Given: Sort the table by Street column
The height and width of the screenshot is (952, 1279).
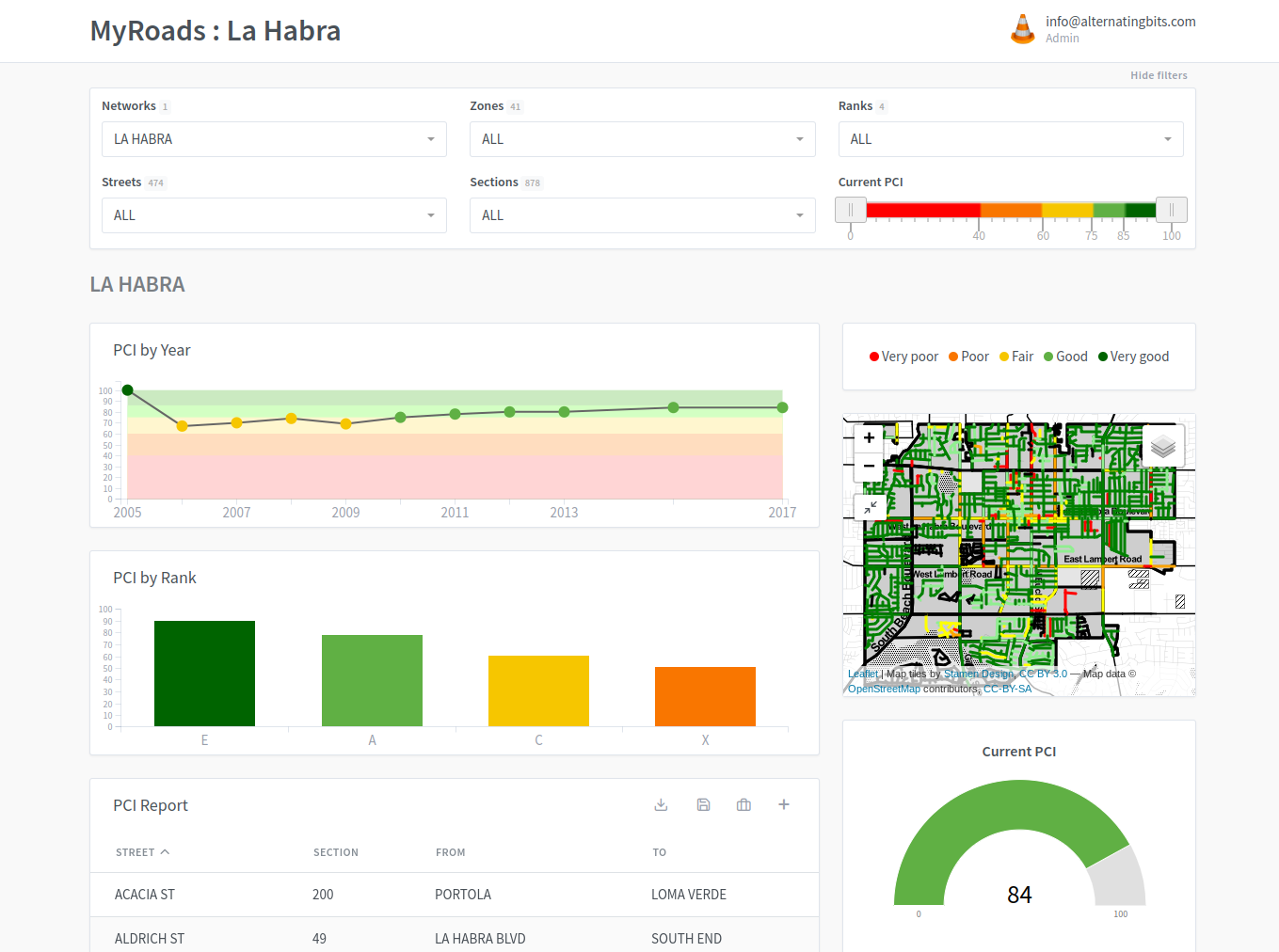Looking at the screenshot, I should coord(141,852).
